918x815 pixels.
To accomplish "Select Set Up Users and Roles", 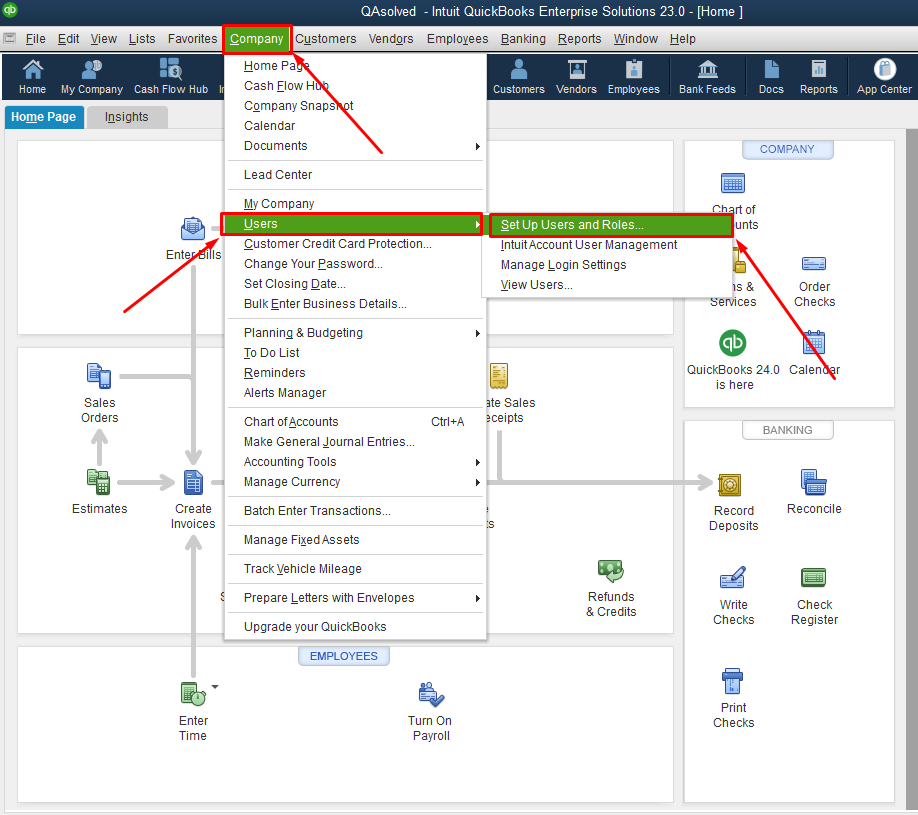I will (x=572, y=225).
